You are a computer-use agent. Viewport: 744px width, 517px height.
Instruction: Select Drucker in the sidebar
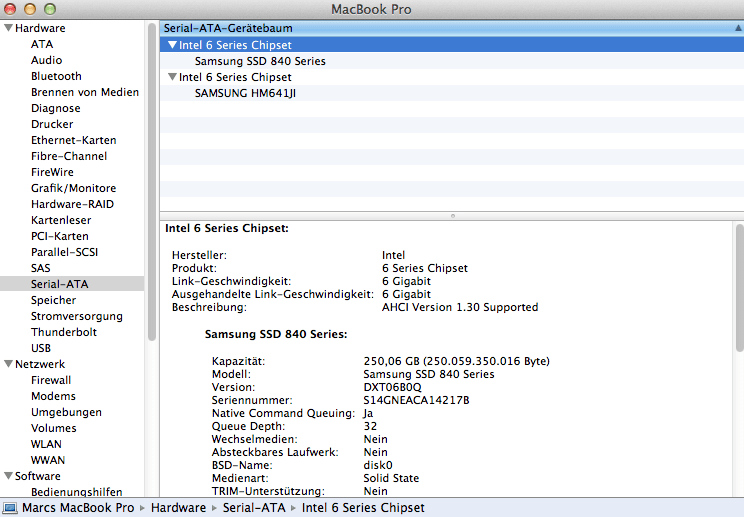[52, 124]
